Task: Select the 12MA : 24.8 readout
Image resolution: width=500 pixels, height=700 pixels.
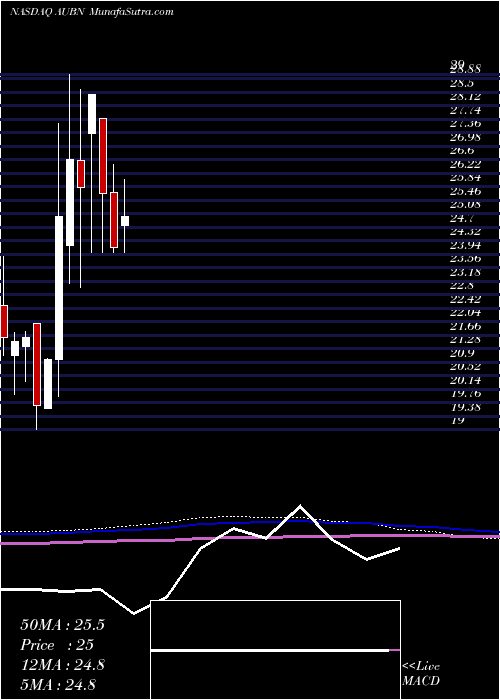Action: [62, 665]
